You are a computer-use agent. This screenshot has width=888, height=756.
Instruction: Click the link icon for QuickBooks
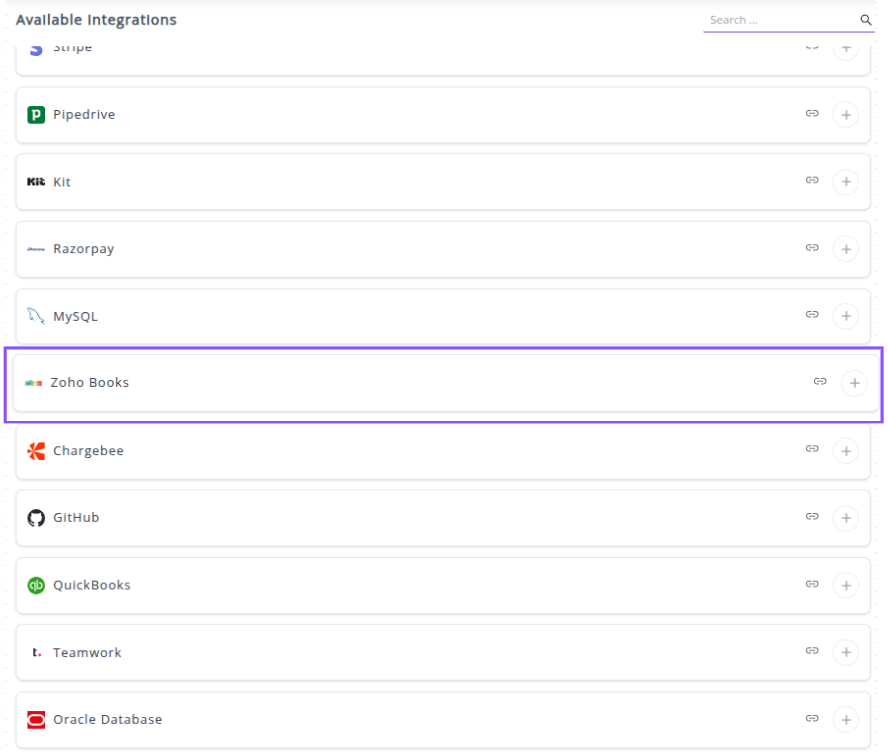coord(812,584)
